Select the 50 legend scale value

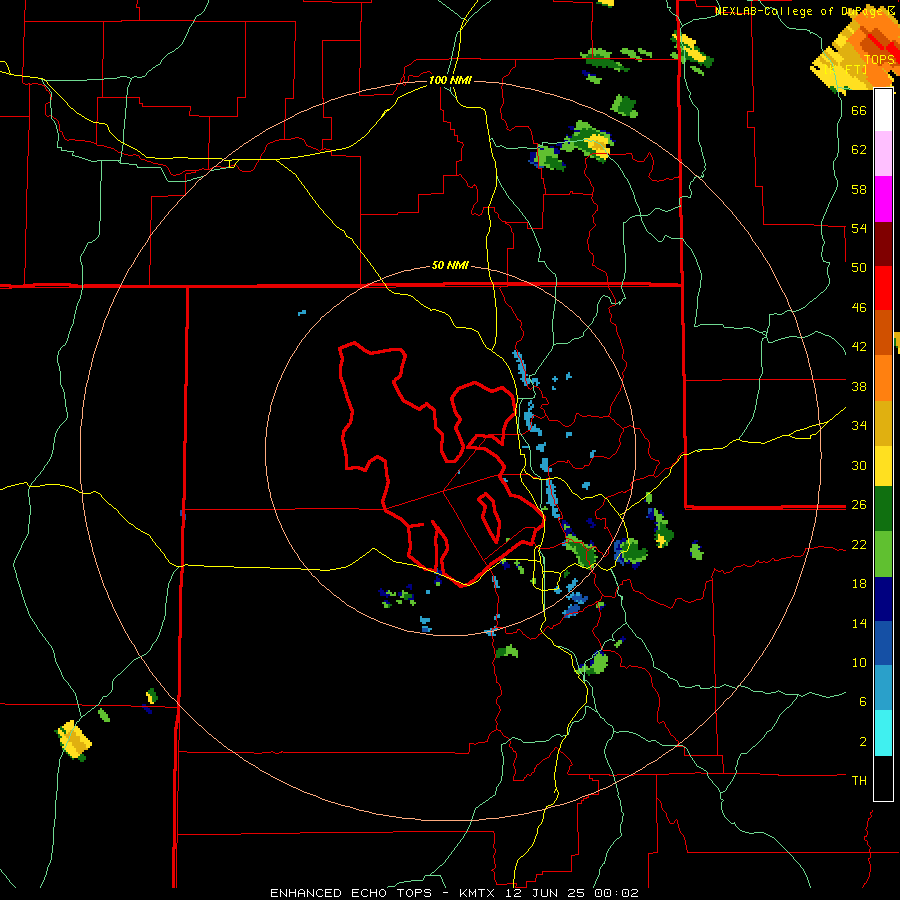pyautogui.click(x=859, y=267)
